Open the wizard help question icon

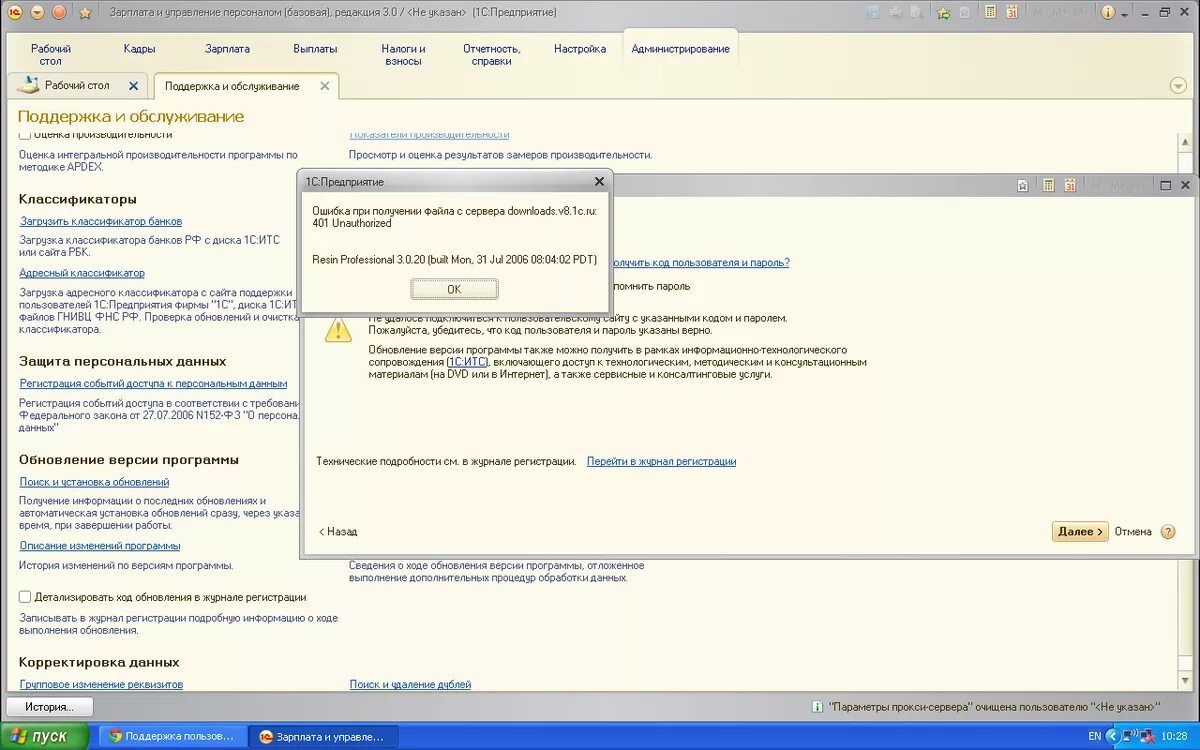(1168, 532)
